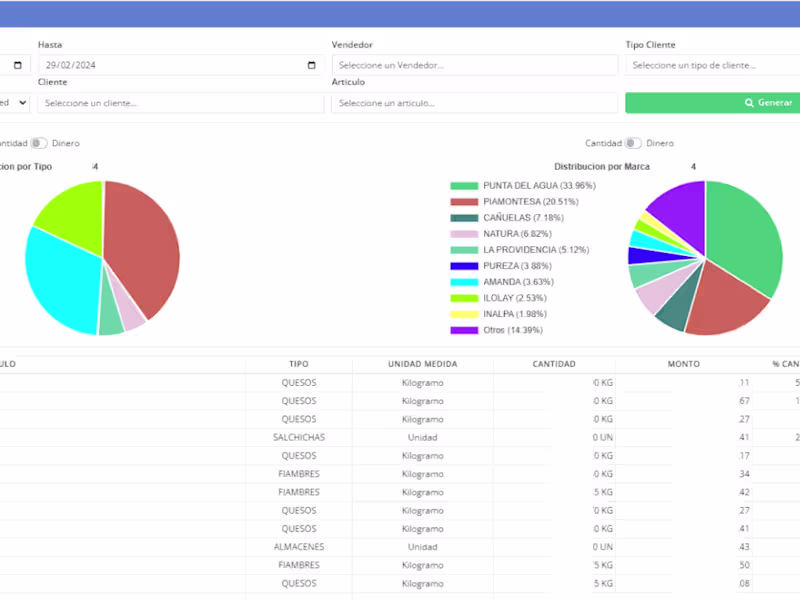Screen dimensions: 800x600
Task: Click the TIPO column header
Action: click(x=298, y=364)
